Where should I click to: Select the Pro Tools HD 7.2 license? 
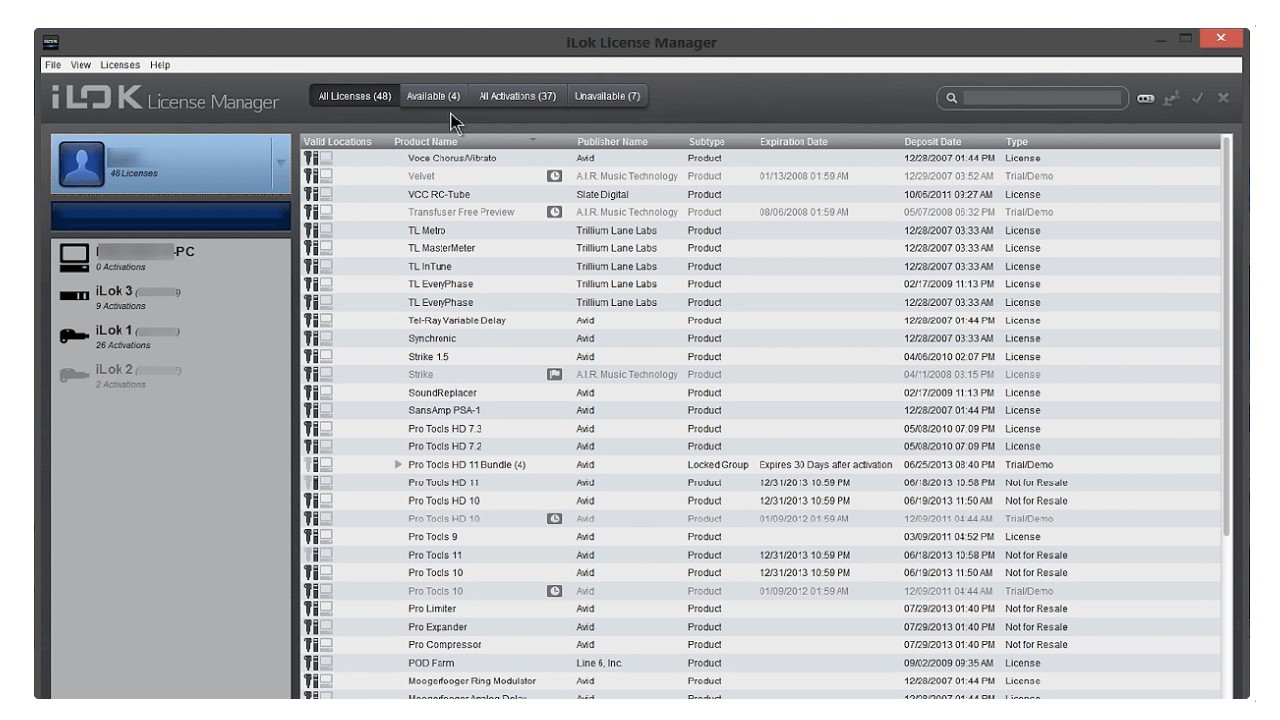[760, 446]
